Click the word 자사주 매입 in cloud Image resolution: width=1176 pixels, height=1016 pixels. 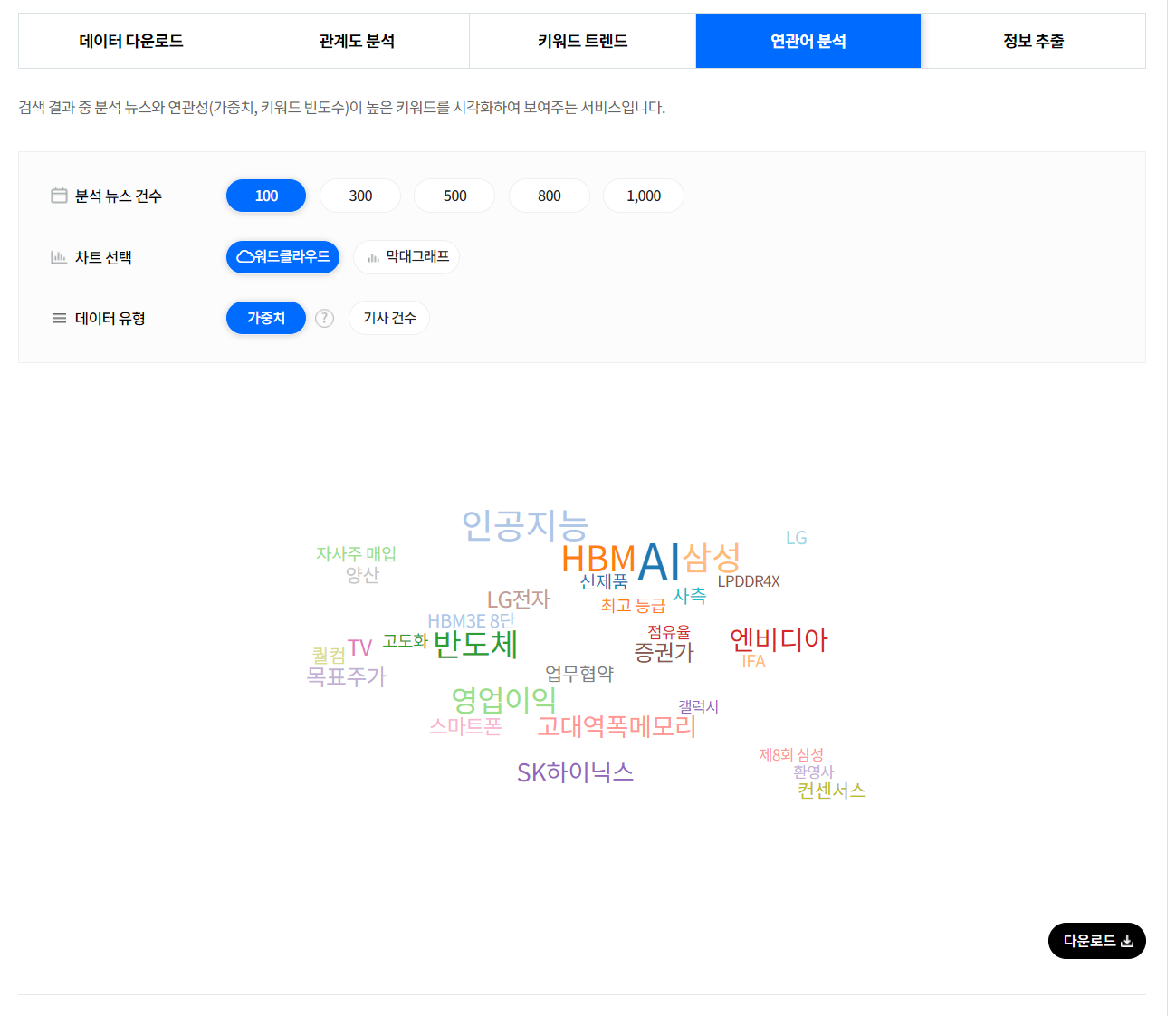356,553
